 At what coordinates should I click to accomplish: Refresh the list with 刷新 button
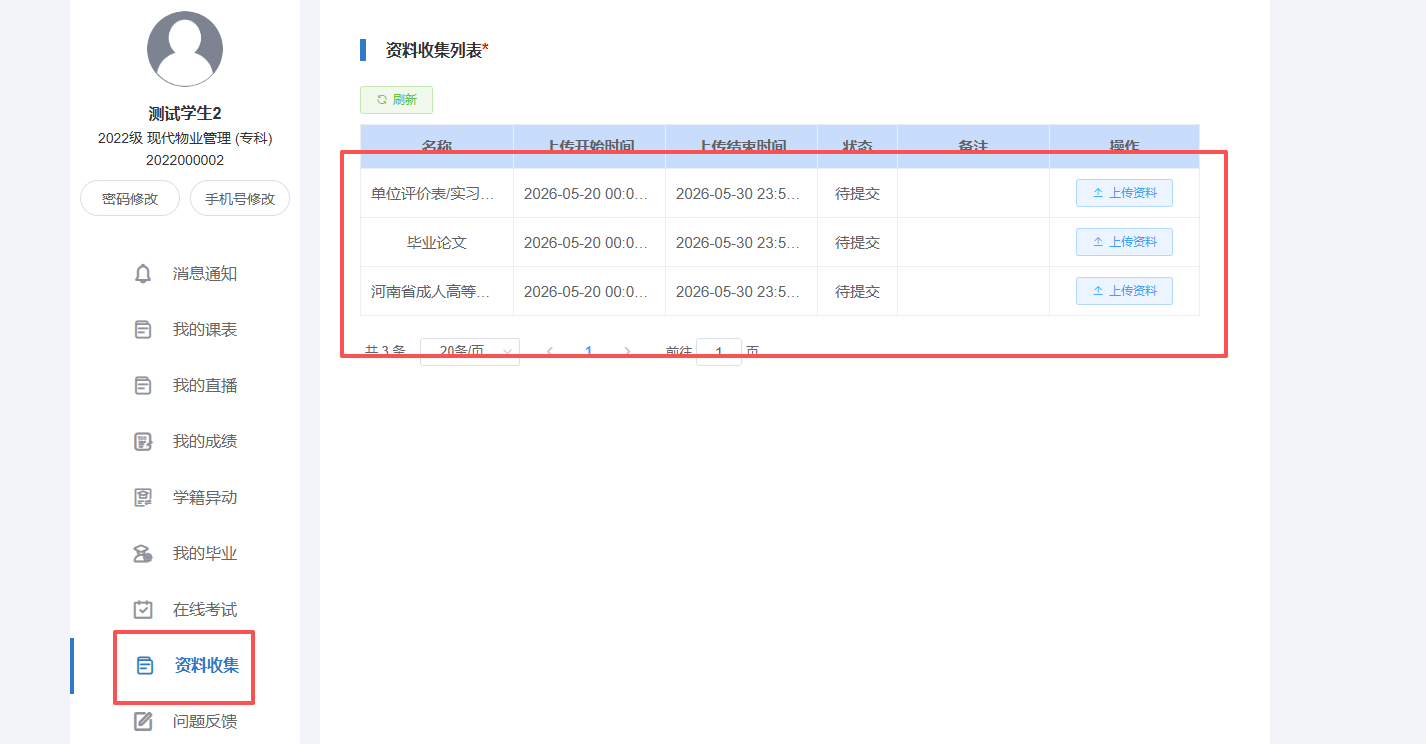pos(396,100)
